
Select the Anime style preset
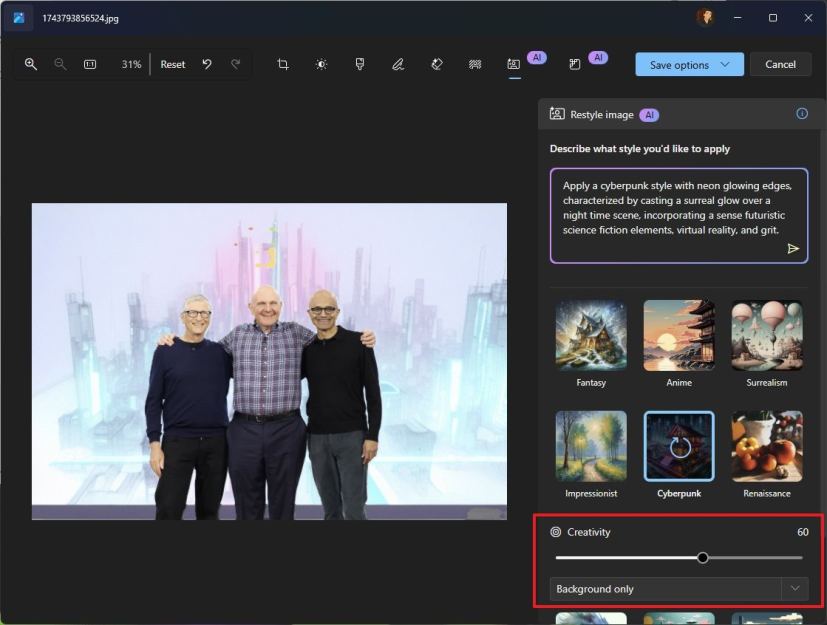[678, 335]
